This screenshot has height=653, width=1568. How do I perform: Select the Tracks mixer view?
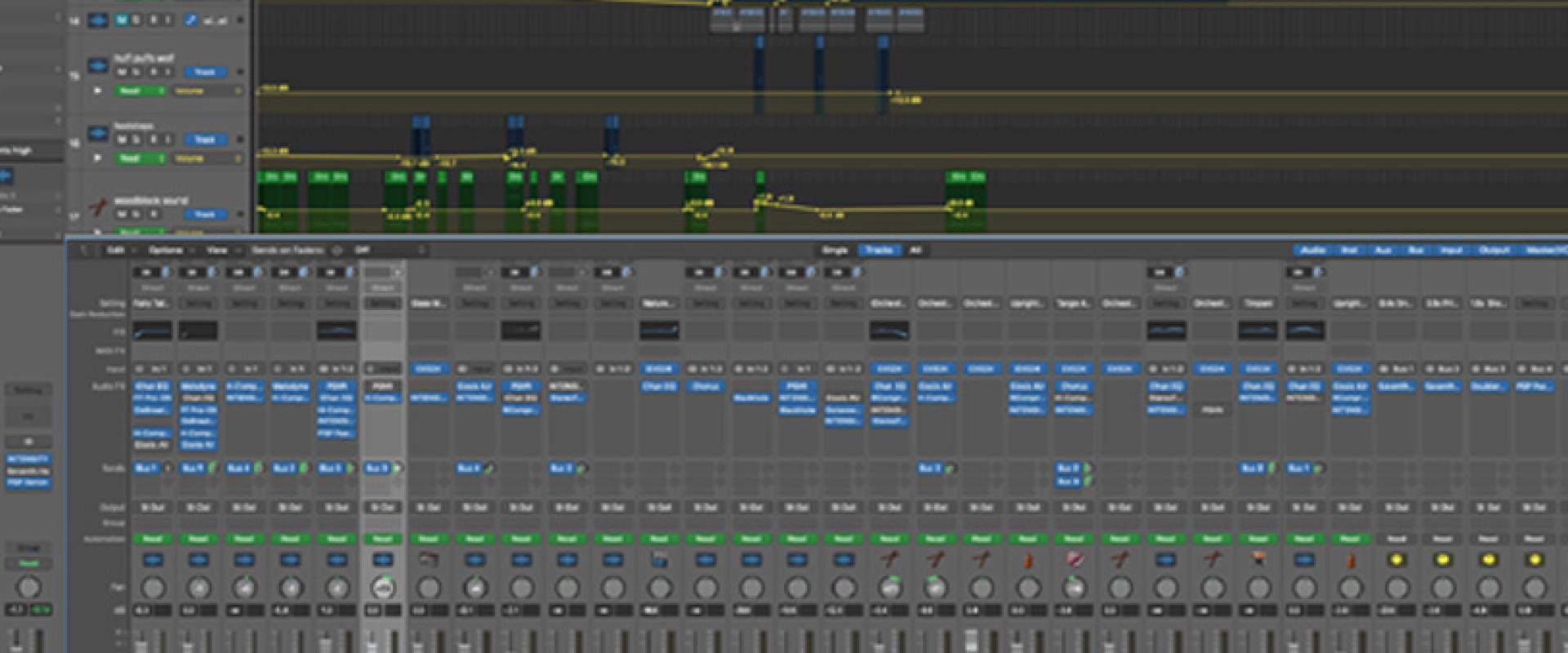click(879, 250)
